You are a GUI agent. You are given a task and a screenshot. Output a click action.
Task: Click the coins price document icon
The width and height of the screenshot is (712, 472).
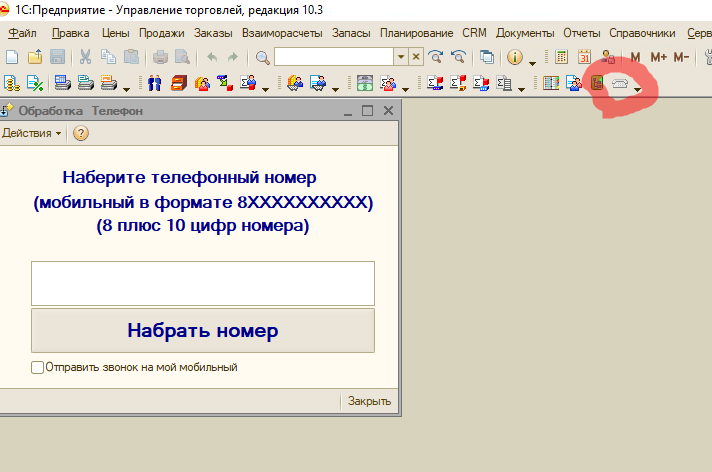(12, 83)
